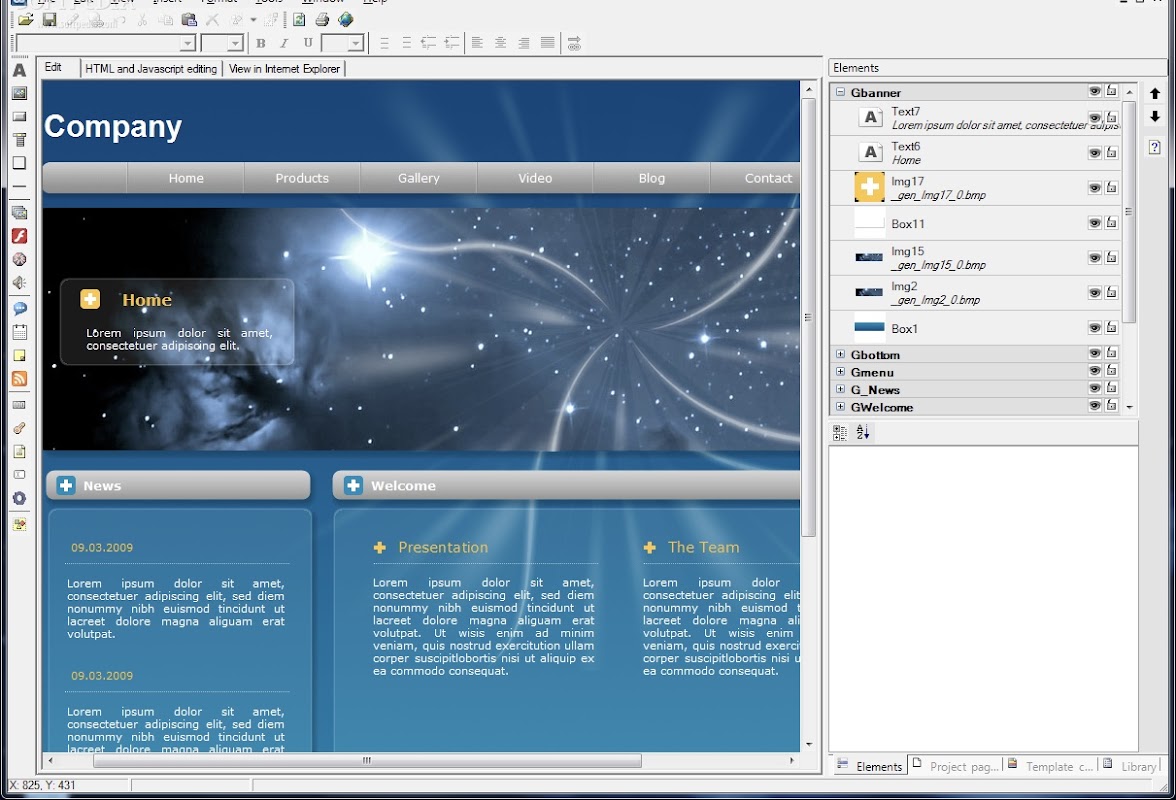
Task: Click the categorized view icon
Action: tap(840, 432)
